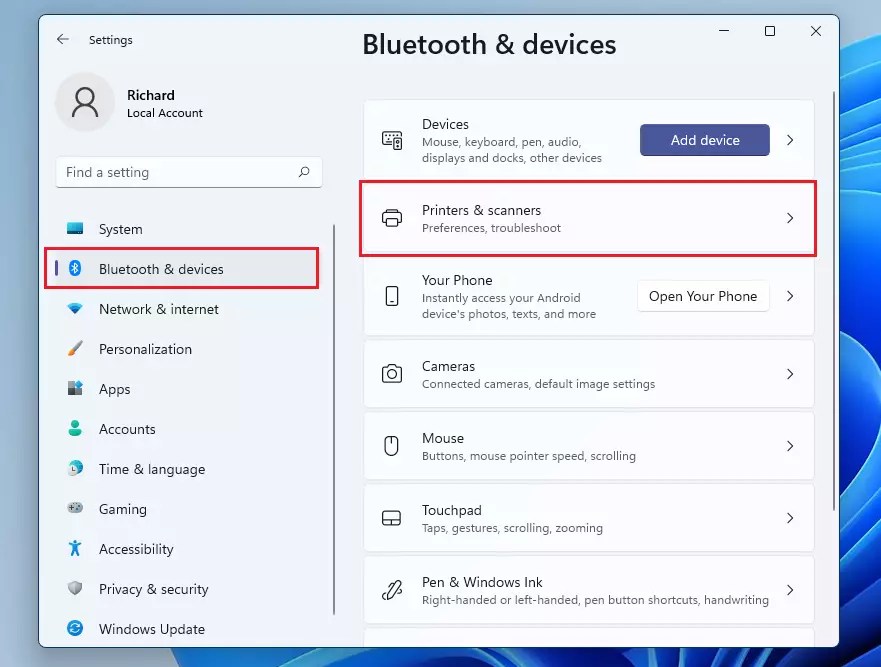Expand Printers & scanners via its chevron
This screenshot has width=881, height=667.
[789, 219]
